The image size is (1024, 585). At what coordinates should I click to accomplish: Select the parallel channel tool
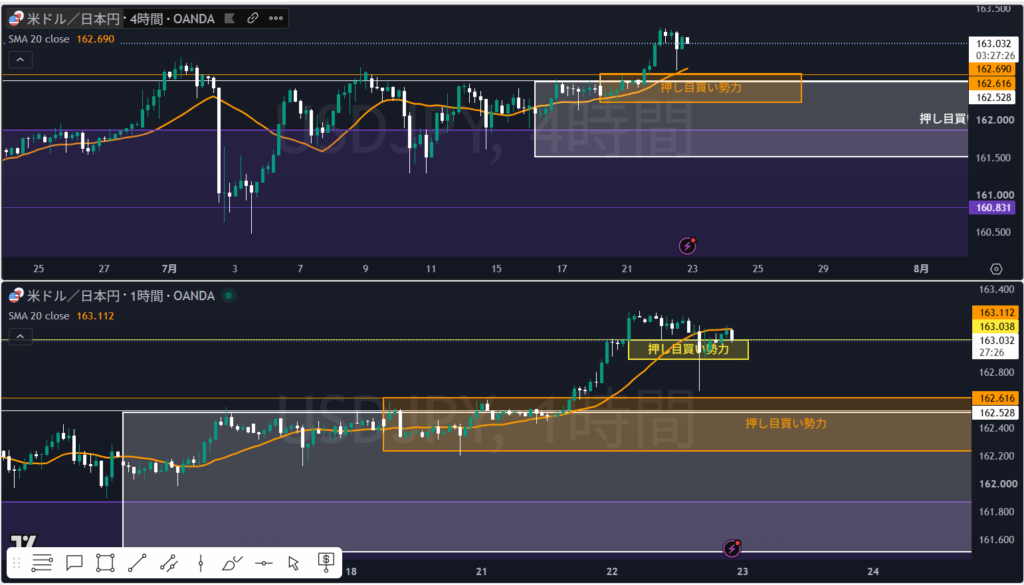(168, 562)
